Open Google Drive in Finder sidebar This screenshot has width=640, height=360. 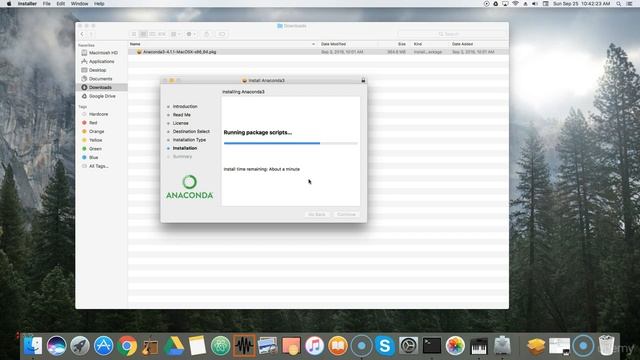tap(102, 96)
